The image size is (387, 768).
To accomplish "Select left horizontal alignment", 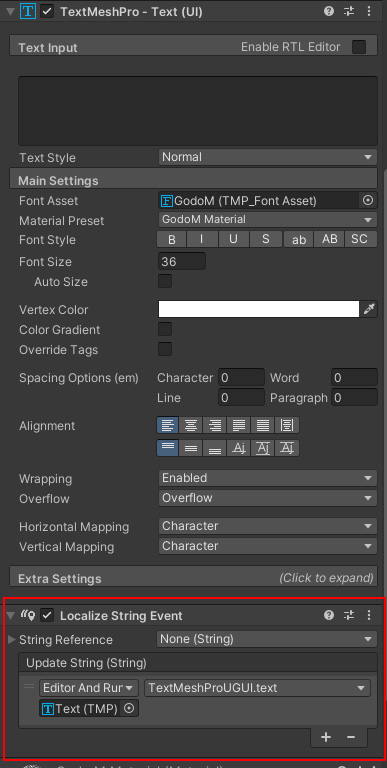I will pos(168,425).
